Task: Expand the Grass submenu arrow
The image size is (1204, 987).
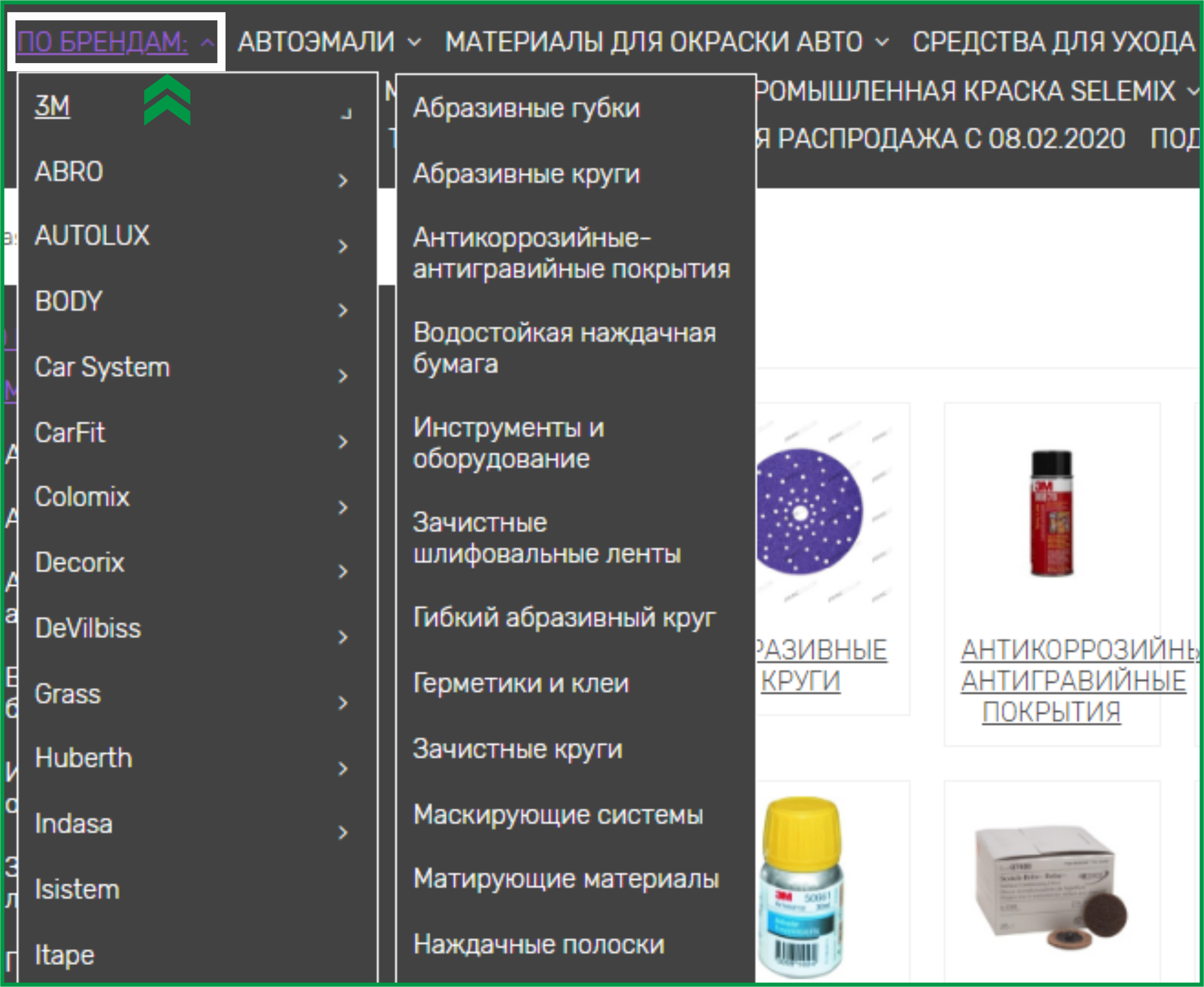Action: point(343,703)
